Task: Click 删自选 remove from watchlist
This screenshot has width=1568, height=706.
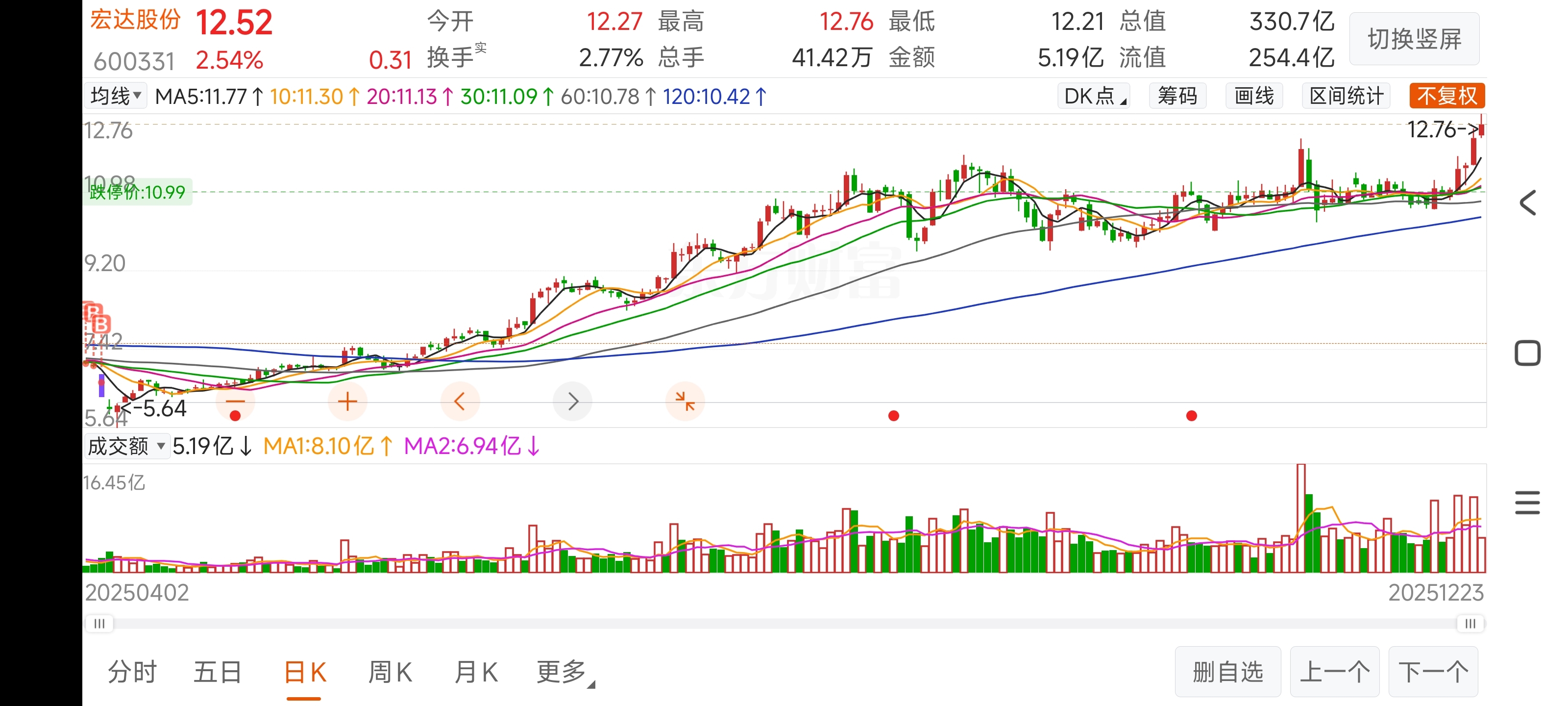Action: [1227, 673]
